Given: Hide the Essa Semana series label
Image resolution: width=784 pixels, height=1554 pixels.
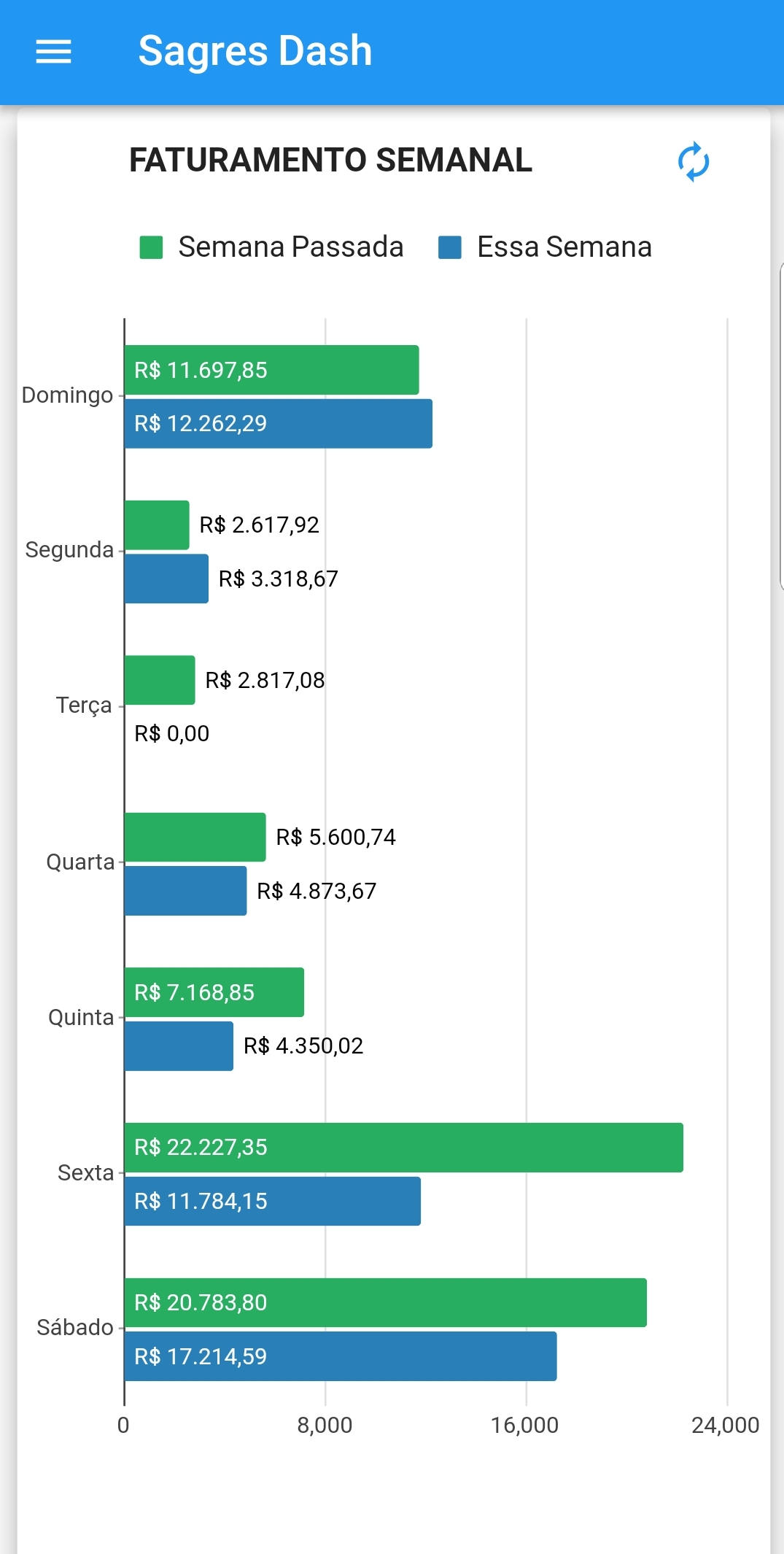Looking at the screenshot, I should [x=564, y=247].
